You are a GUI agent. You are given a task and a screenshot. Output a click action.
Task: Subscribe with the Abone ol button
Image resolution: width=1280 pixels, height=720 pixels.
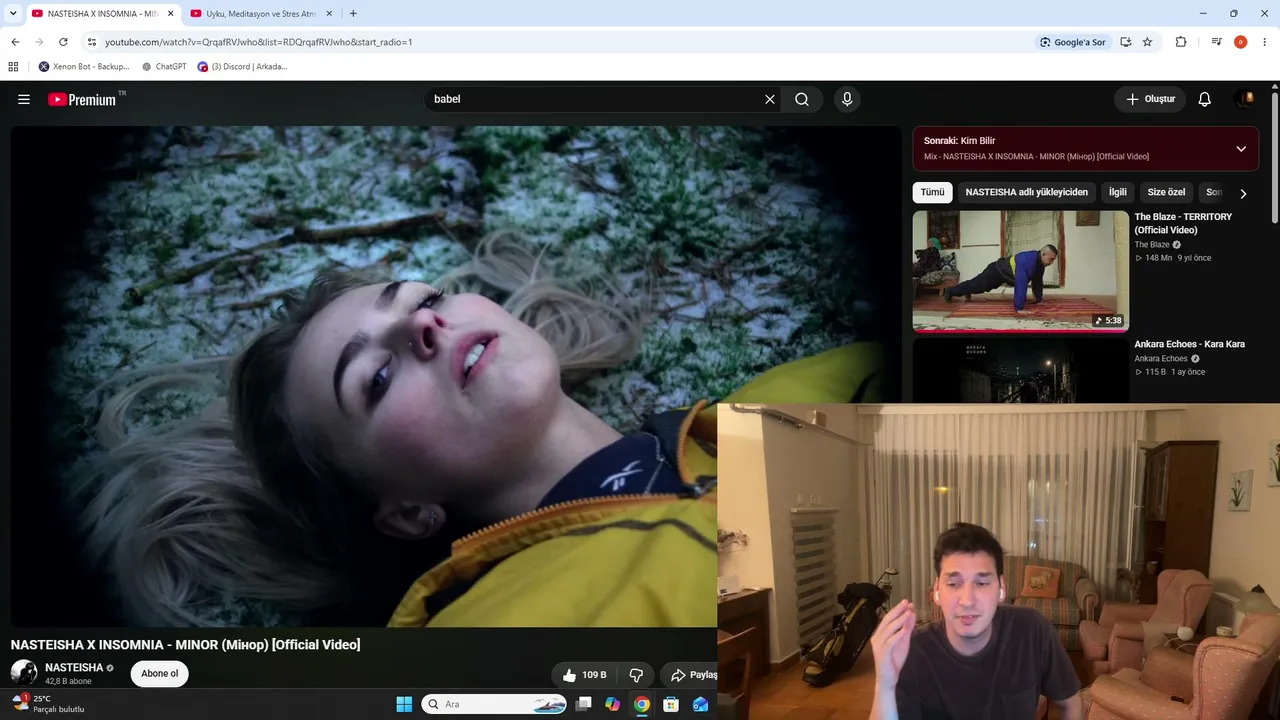click(x=159, y=674)
